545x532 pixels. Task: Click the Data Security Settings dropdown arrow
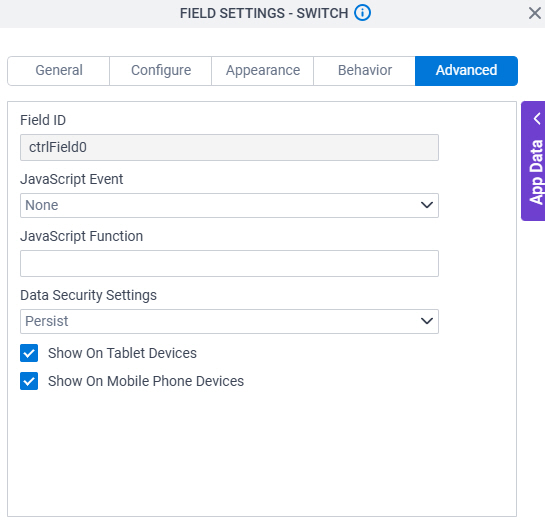(x=426, y=321)
